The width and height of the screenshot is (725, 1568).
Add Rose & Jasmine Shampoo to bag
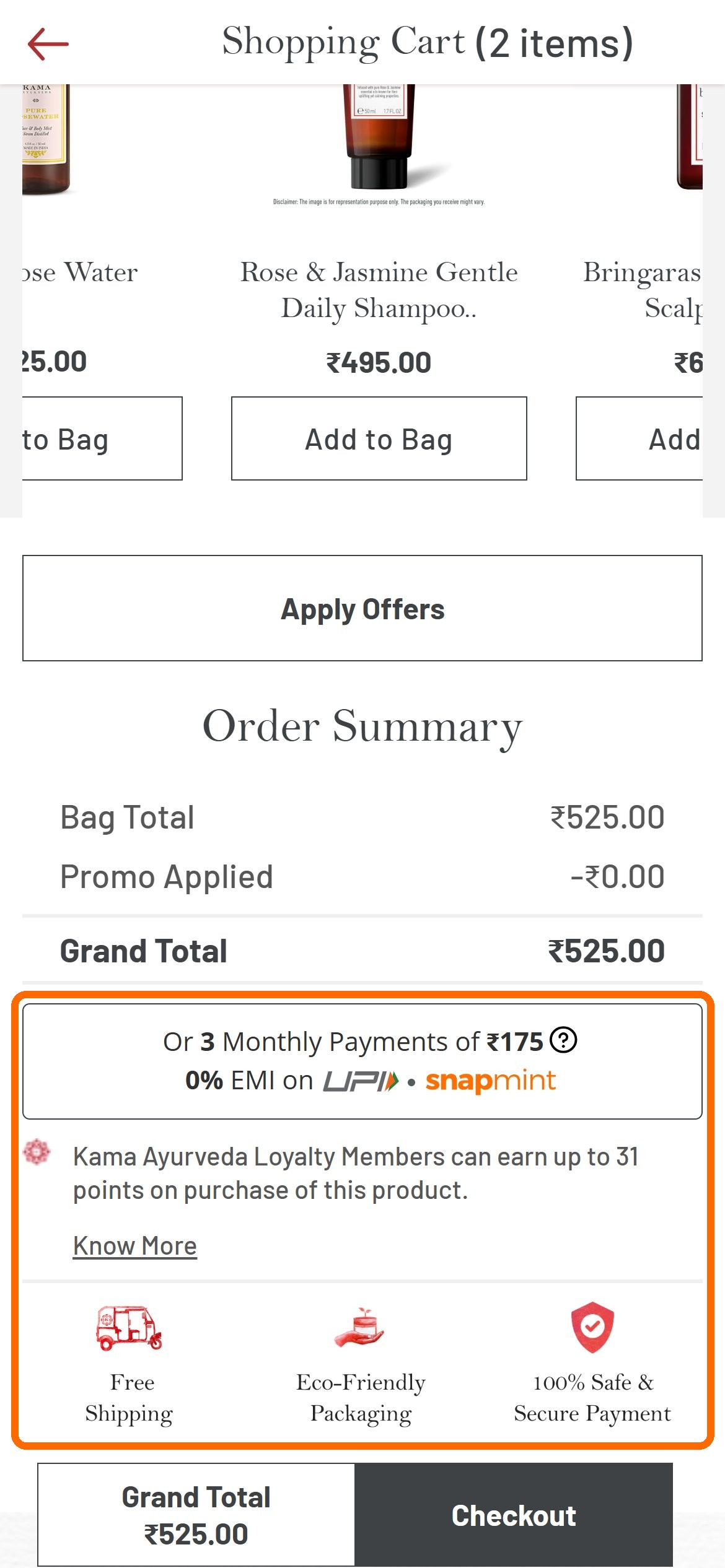[x=379, y=438]
